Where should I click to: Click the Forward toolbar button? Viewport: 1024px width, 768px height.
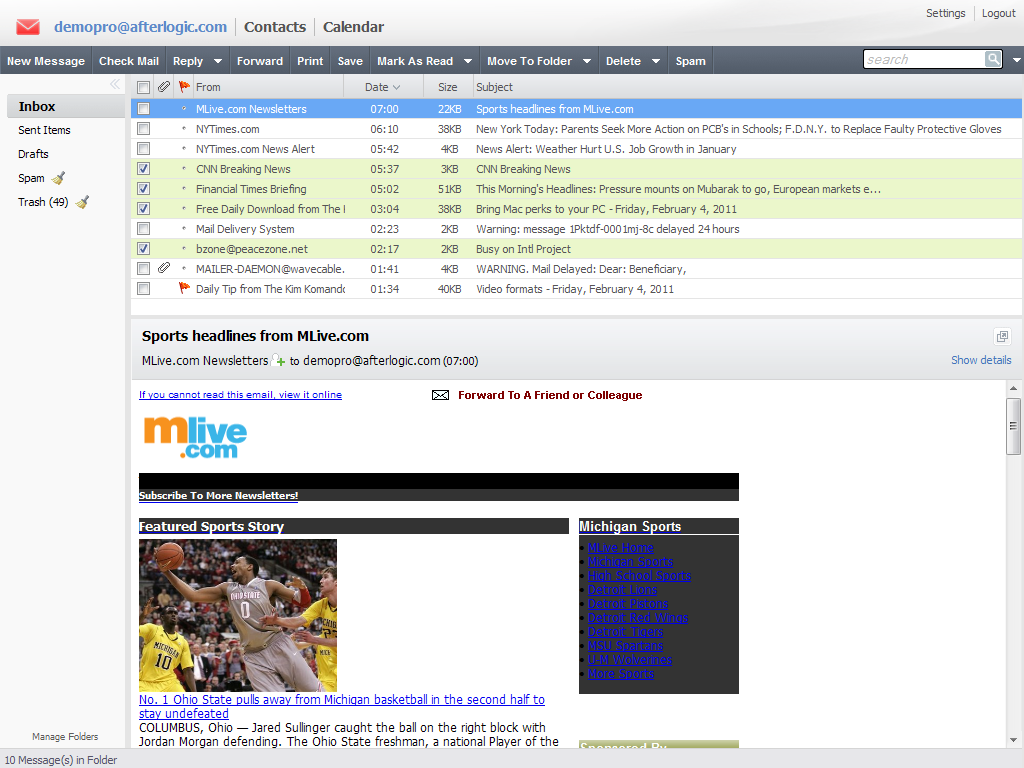click(x=260, y=61)
